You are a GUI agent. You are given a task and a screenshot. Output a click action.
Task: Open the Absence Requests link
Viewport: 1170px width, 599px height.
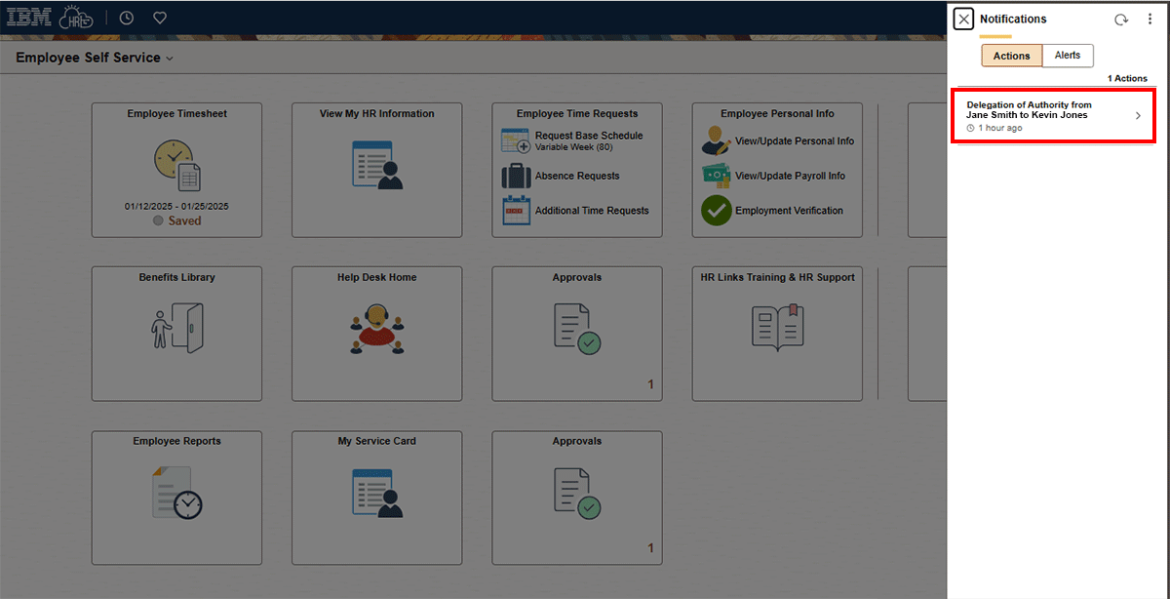tap(577, 176)
